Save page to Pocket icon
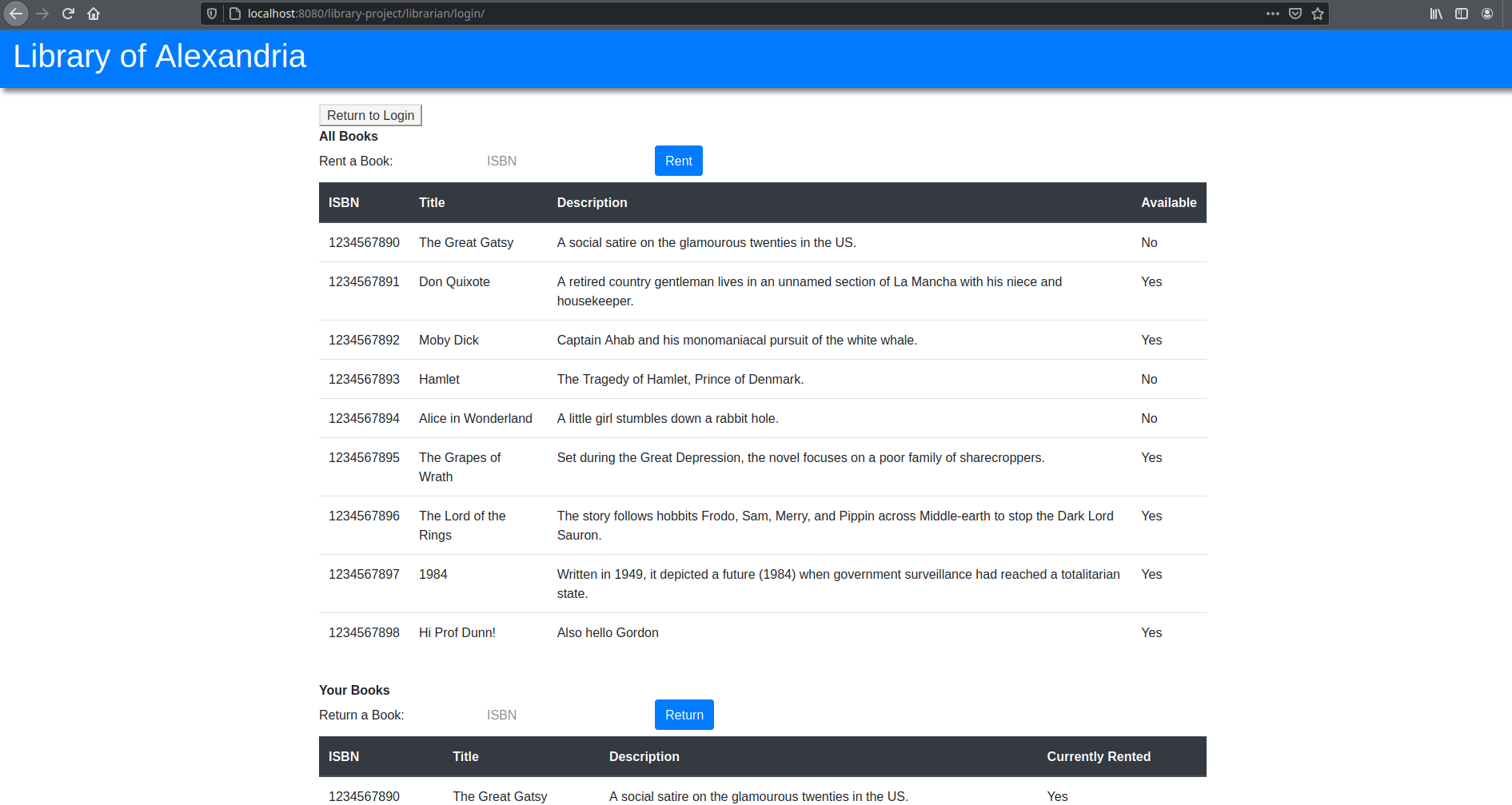Viewport: 1512px width, 805px height. 1295,14
